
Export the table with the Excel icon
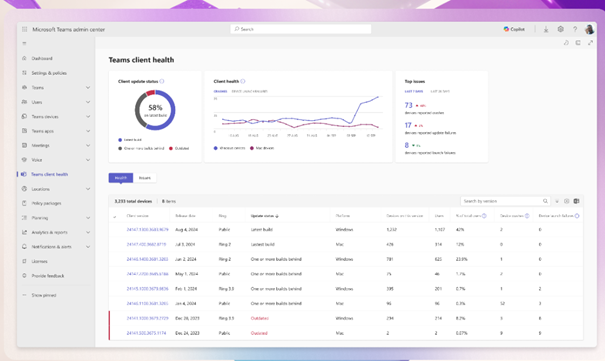coord(576,201)
